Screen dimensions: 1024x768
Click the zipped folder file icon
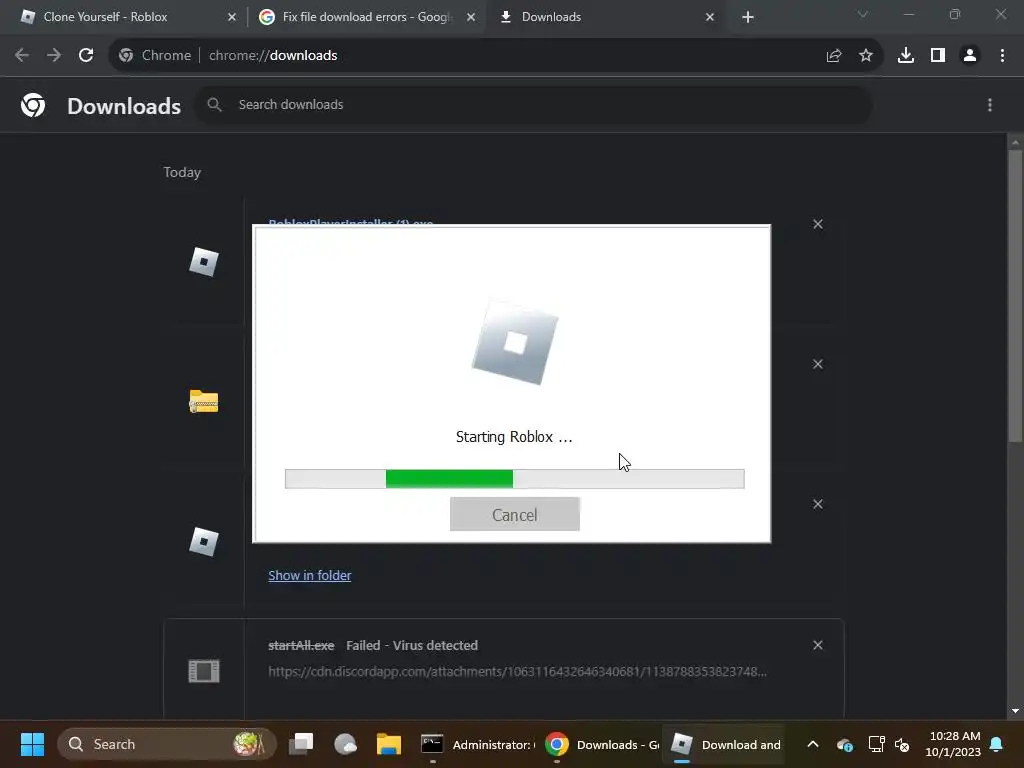coord(204,401)
